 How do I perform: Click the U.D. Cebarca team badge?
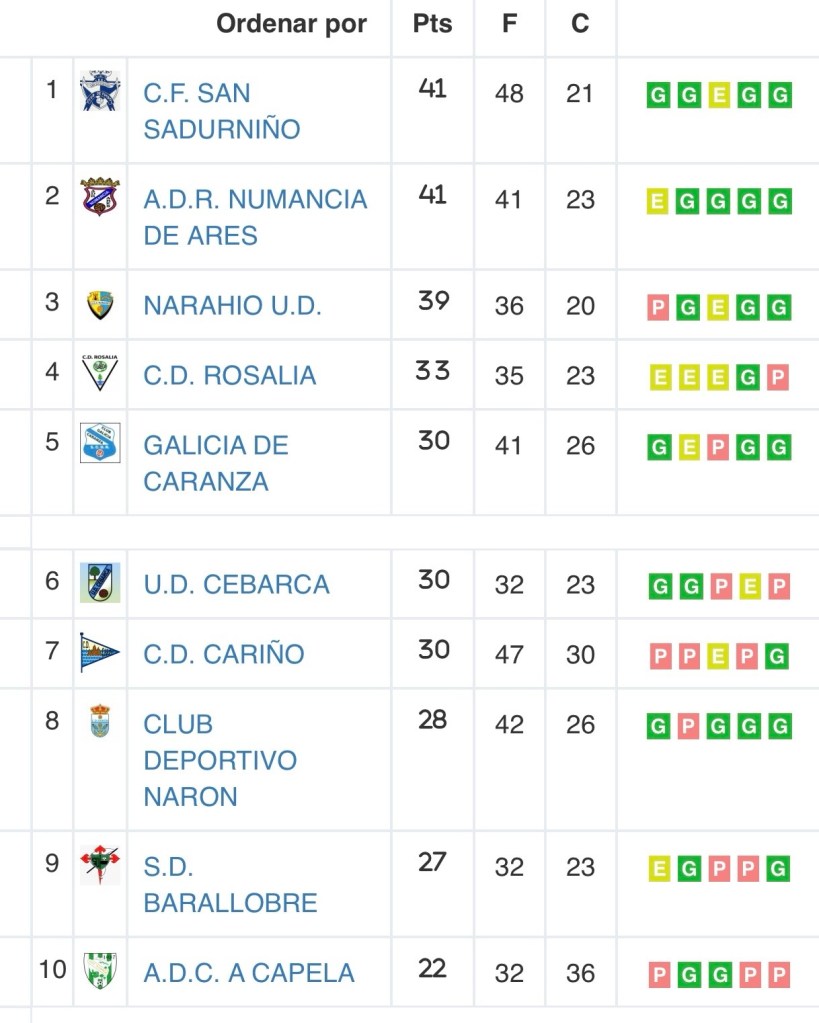click(x=100, y=583)
